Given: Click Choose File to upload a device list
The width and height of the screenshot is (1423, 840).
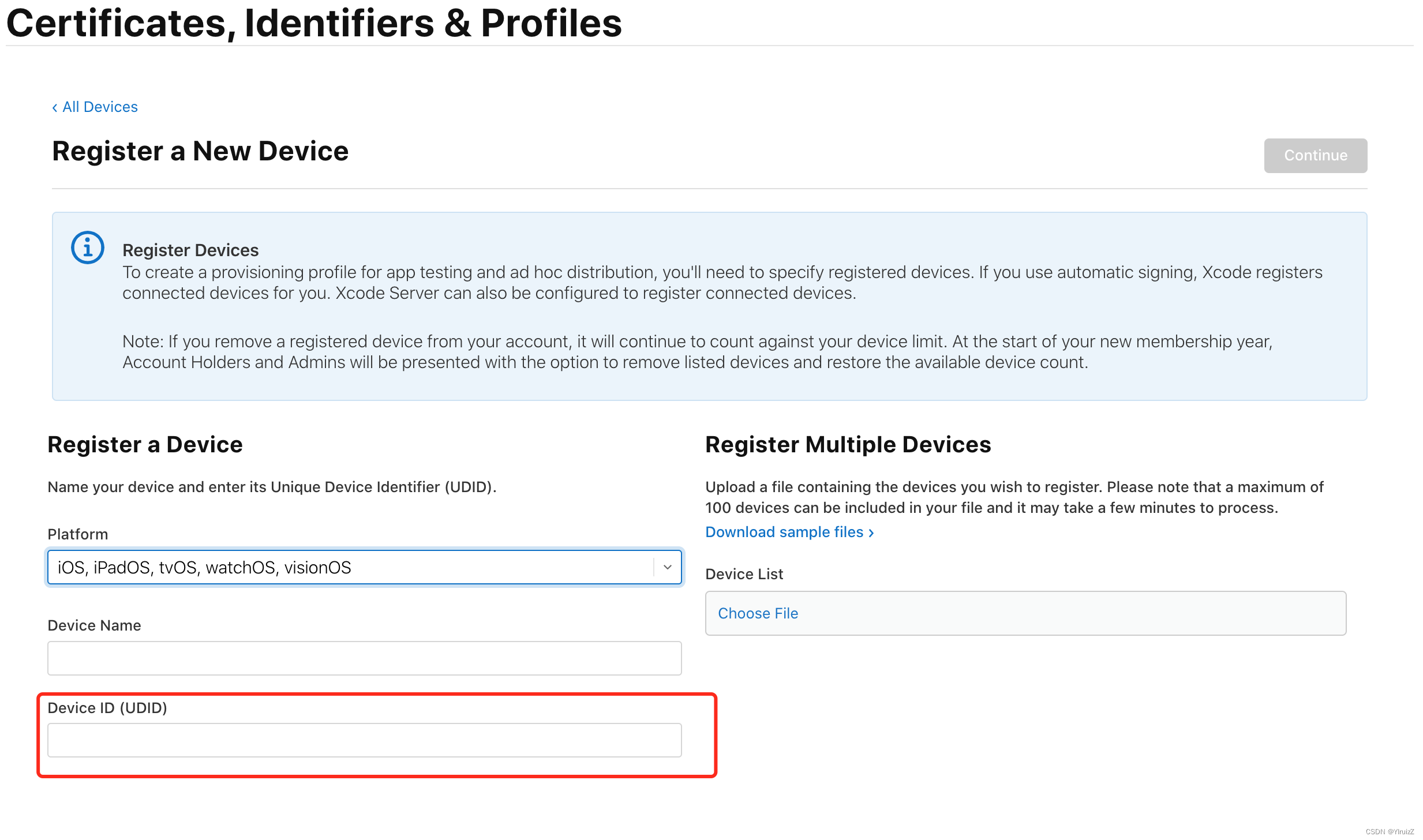Looking at the screenshot, I should tap(758, 613).
